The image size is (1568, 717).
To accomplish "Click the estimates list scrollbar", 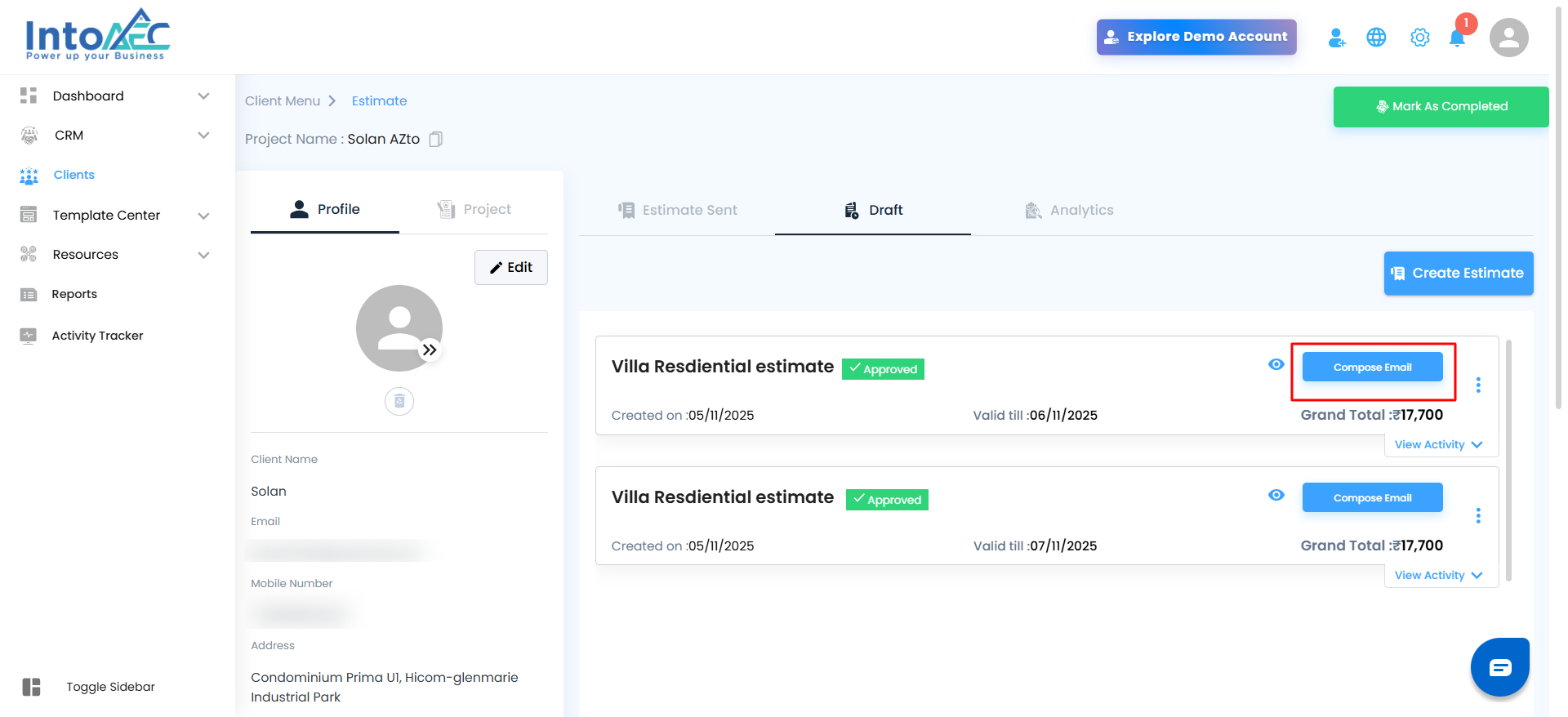I will pos(1508,460).
